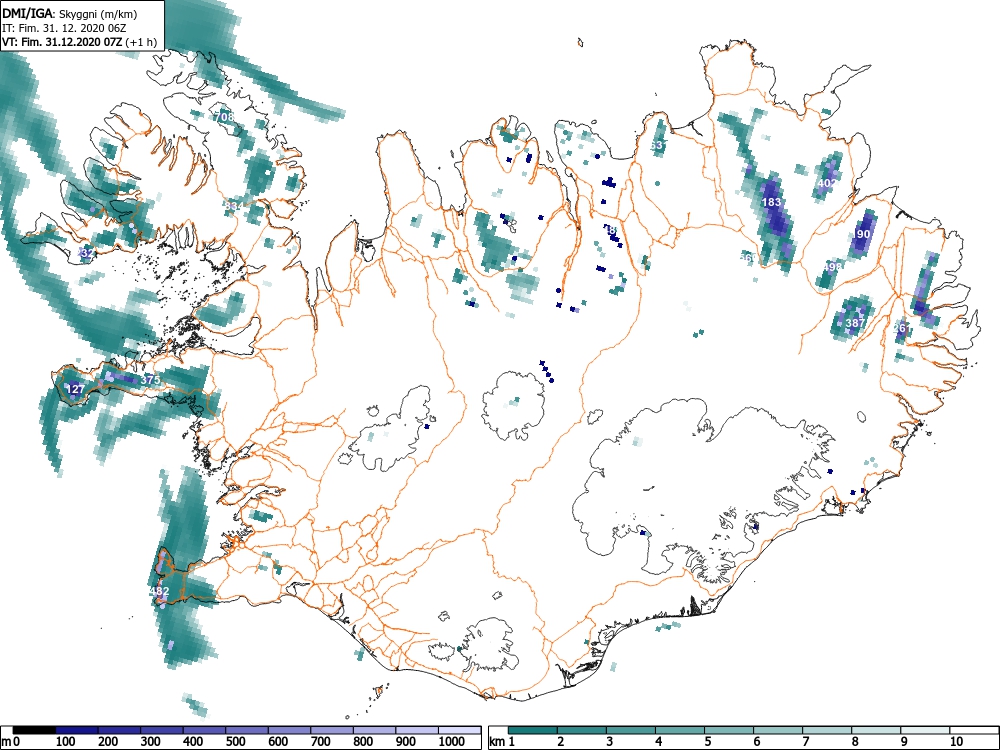
Task: Pick the 5–6 km legend color swatch
Action: [x=729, y=730]
